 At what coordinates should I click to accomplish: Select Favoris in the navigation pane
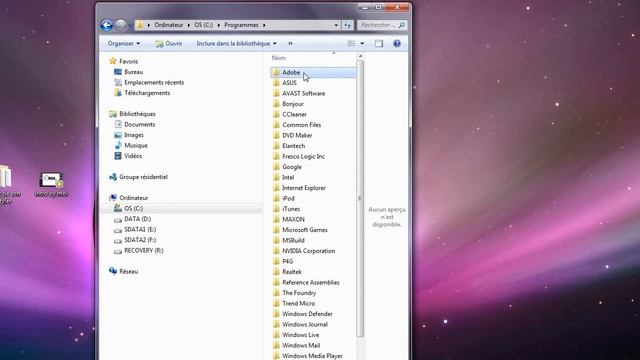(x=129, y=61)
